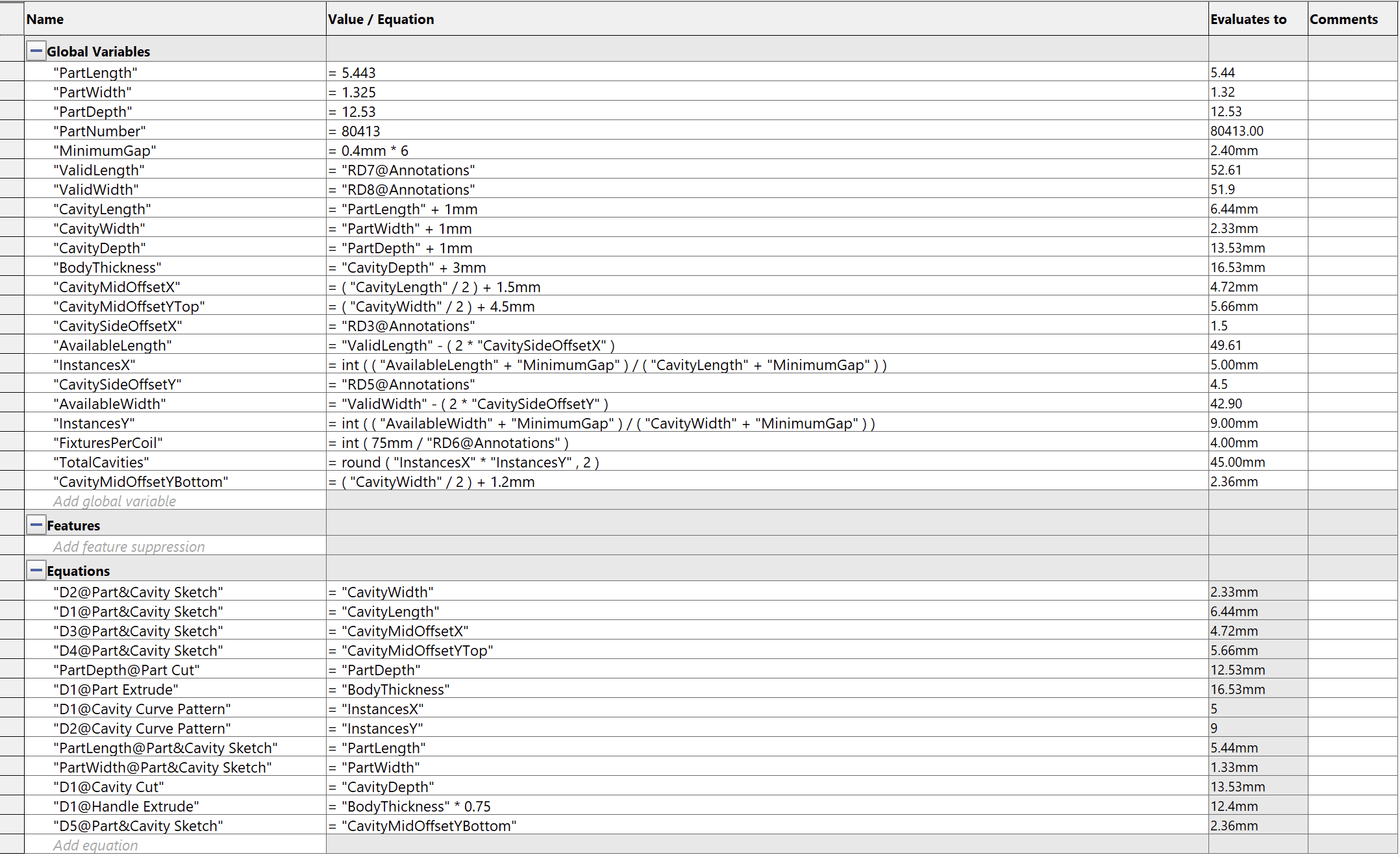The width and height of the screenshot is (1400, 857).
Task: Click the Comments column header
Action: tap(1351, 19)
